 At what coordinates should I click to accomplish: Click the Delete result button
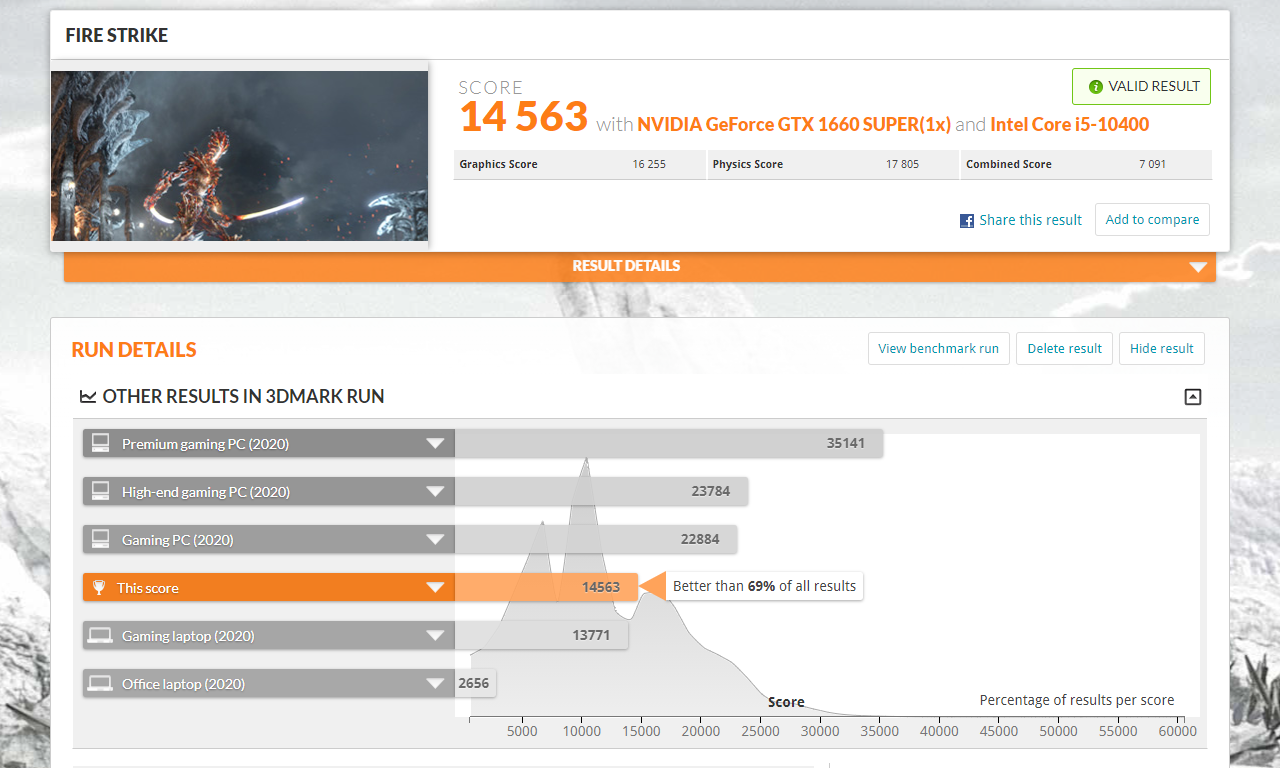click(x=1064, y=349)
